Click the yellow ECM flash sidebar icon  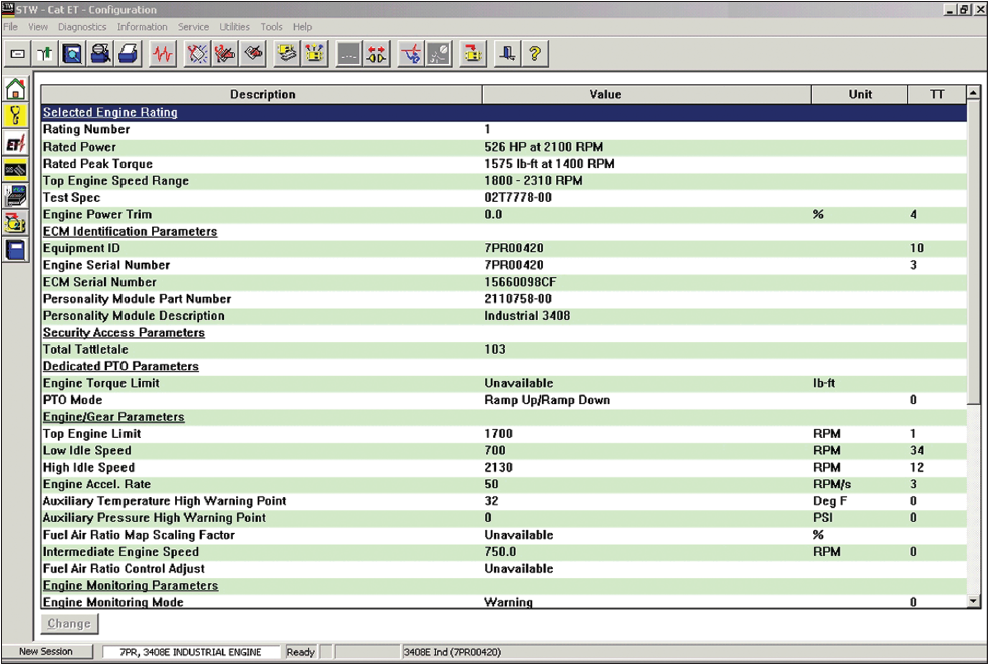pyautogui.click(x=15, y=223)
